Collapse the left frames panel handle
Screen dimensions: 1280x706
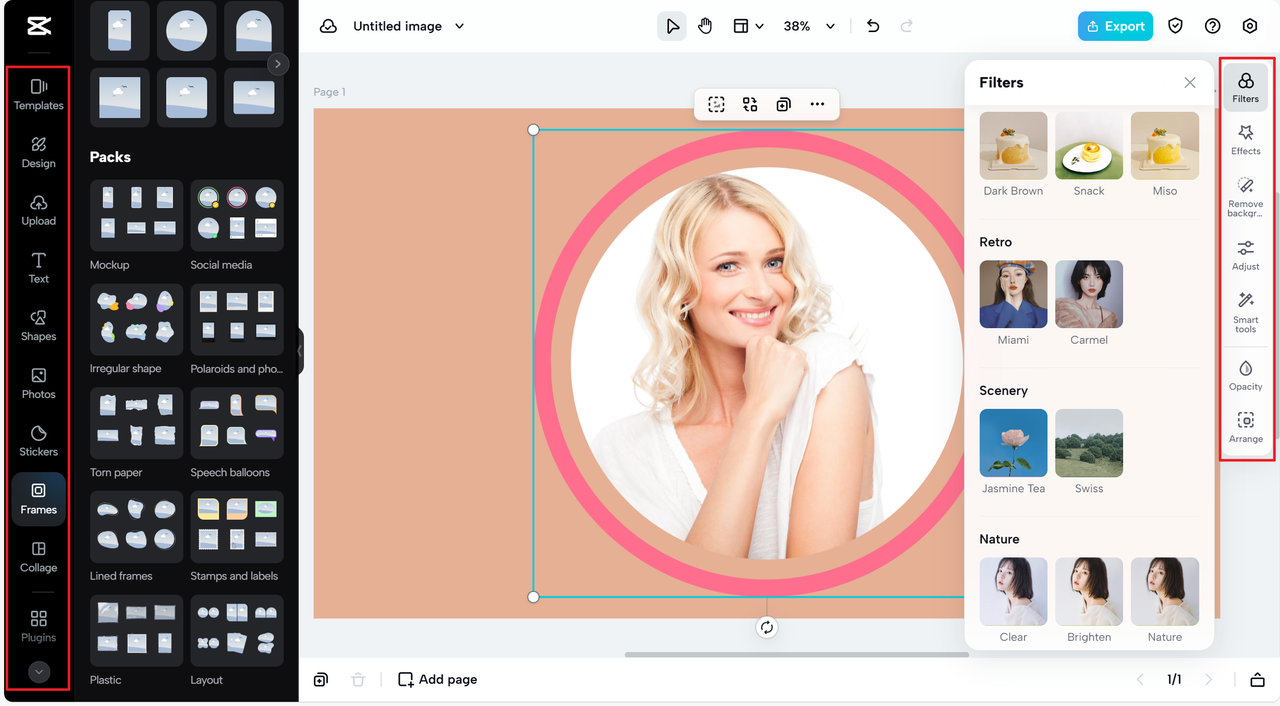[300, 352]
